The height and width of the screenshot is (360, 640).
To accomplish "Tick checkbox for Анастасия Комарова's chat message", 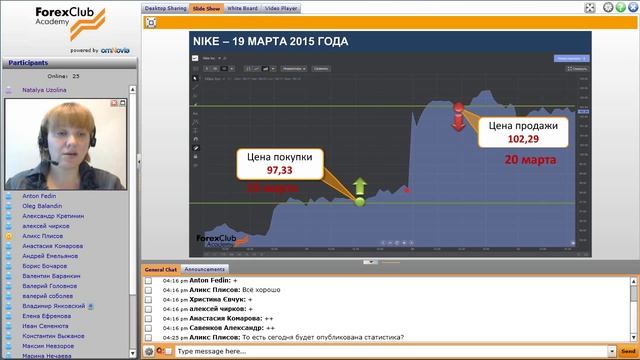I will [x=149, y=319].
